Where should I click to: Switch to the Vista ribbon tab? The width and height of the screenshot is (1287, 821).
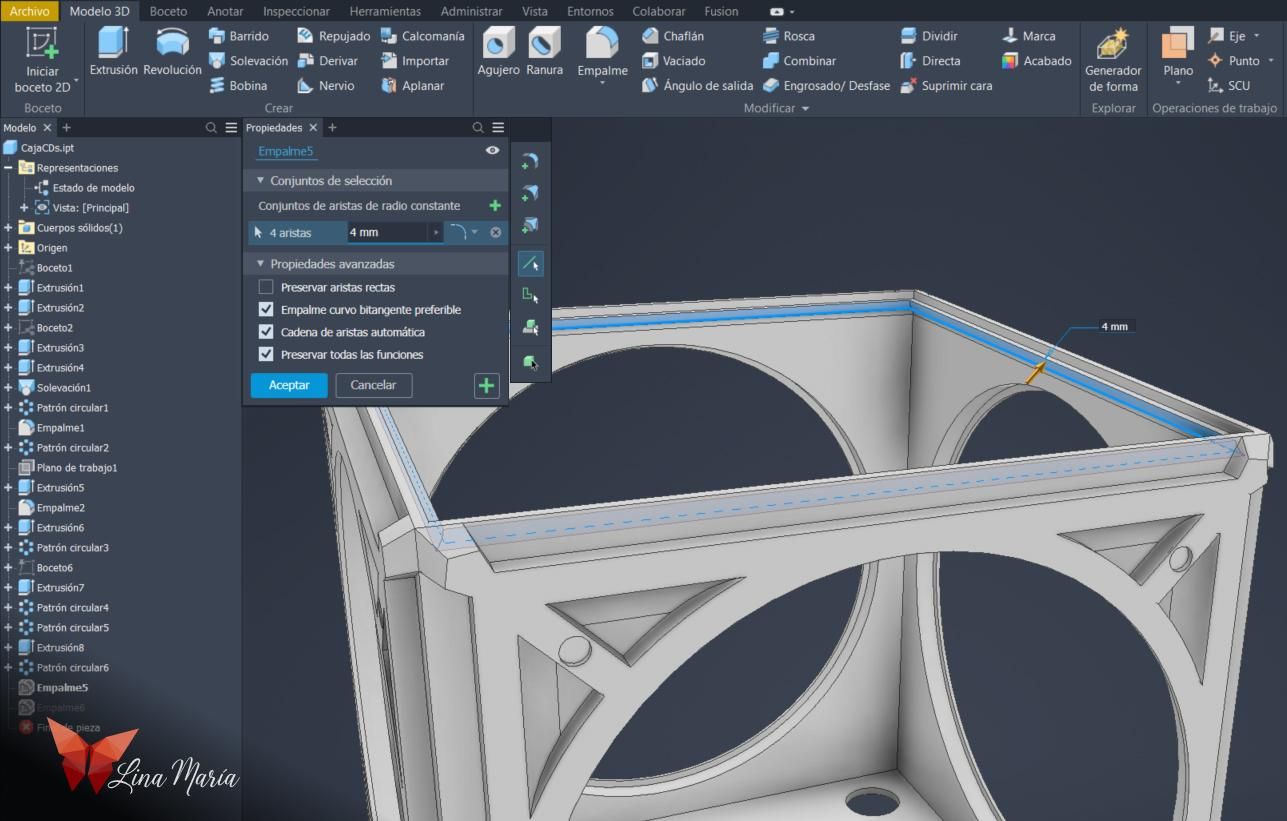pos(535,11)
